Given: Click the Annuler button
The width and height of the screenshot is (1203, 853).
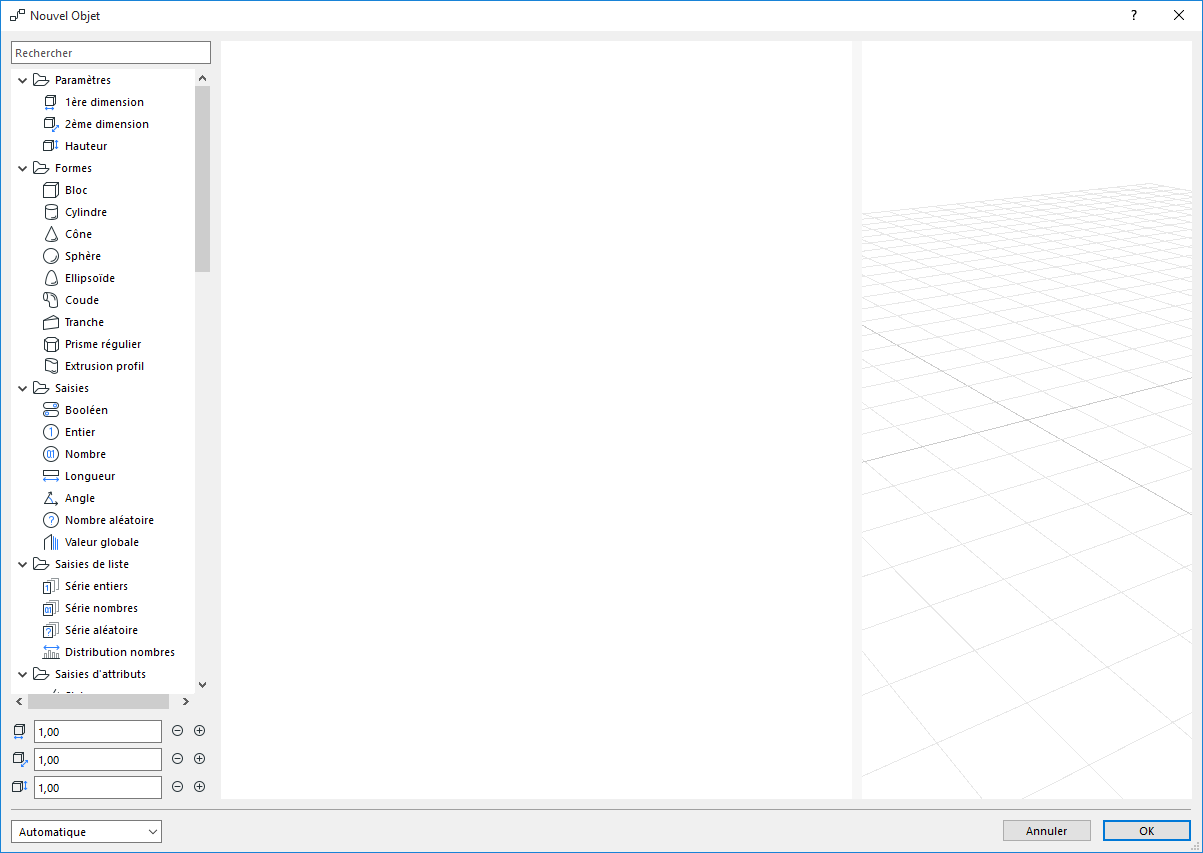Looking at the screenshot, I should coord(1046,830).
